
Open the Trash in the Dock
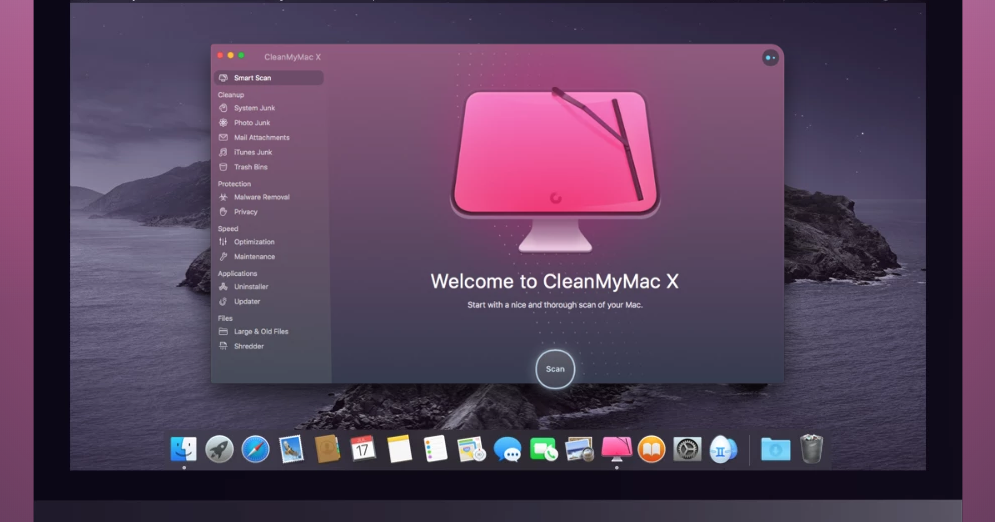[812, 448]
